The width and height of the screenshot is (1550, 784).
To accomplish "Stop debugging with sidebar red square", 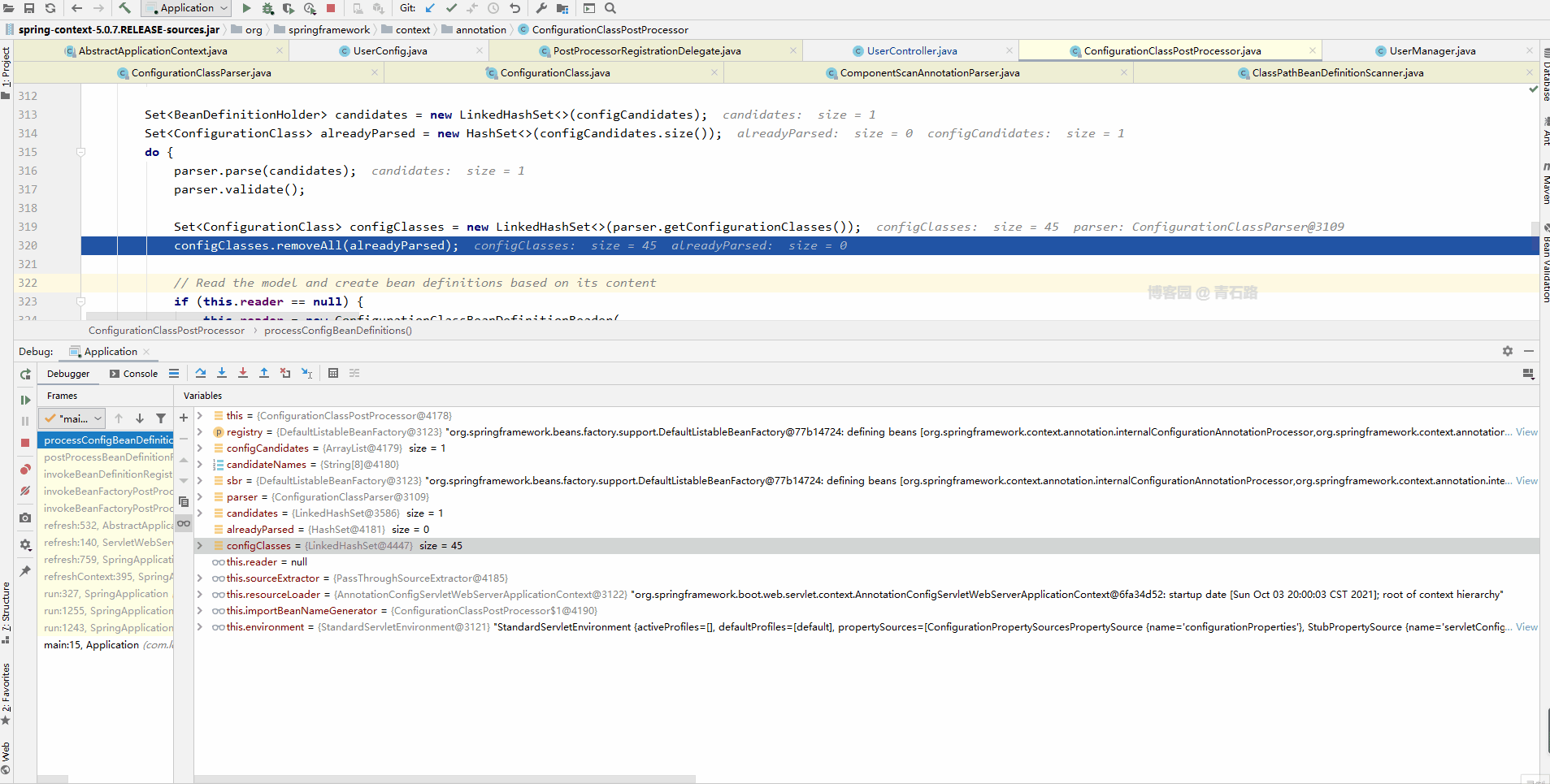I will (25, 443).
